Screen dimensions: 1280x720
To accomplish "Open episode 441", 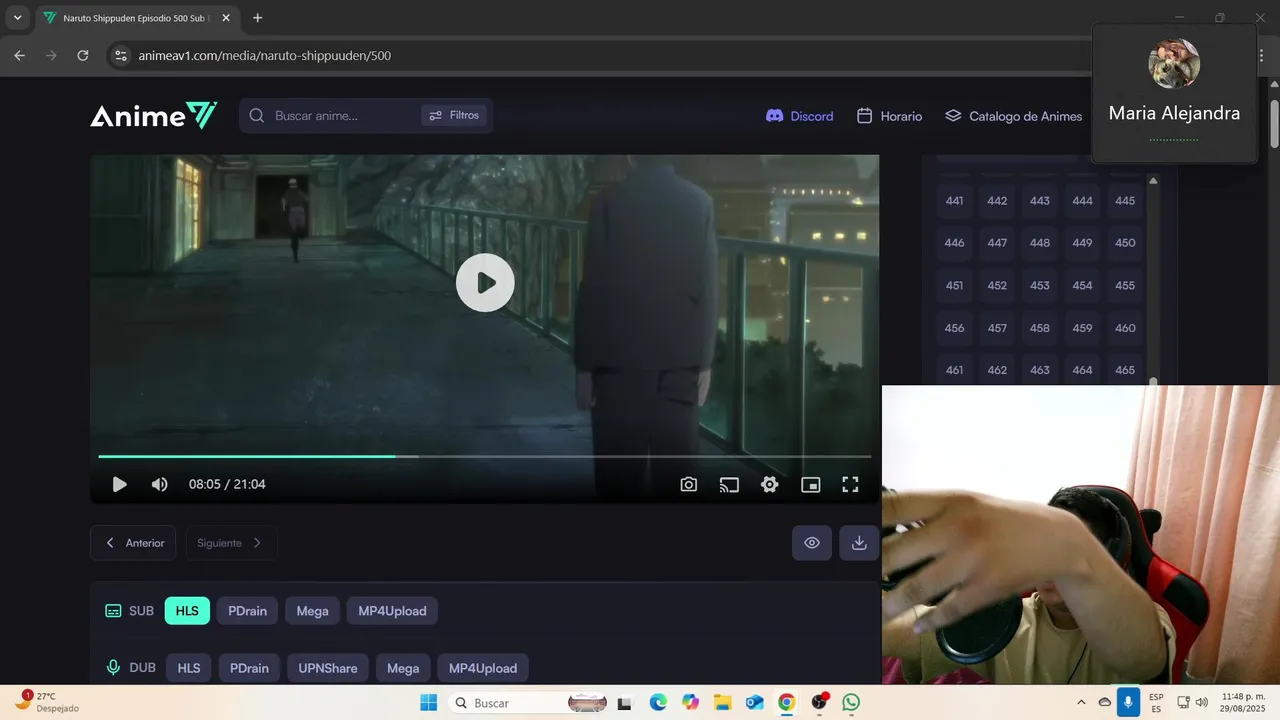I will [955, 201].
